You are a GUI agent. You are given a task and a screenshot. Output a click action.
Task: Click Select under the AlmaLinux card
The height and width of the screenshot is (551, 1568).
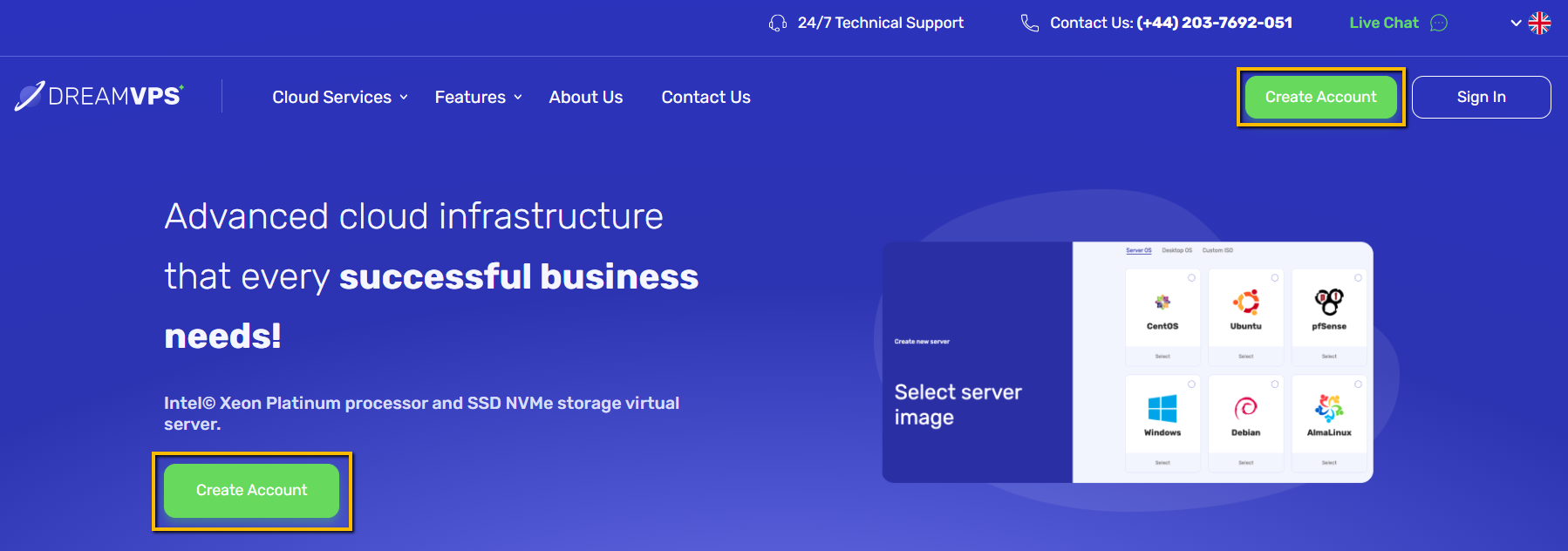point(1329,463)
